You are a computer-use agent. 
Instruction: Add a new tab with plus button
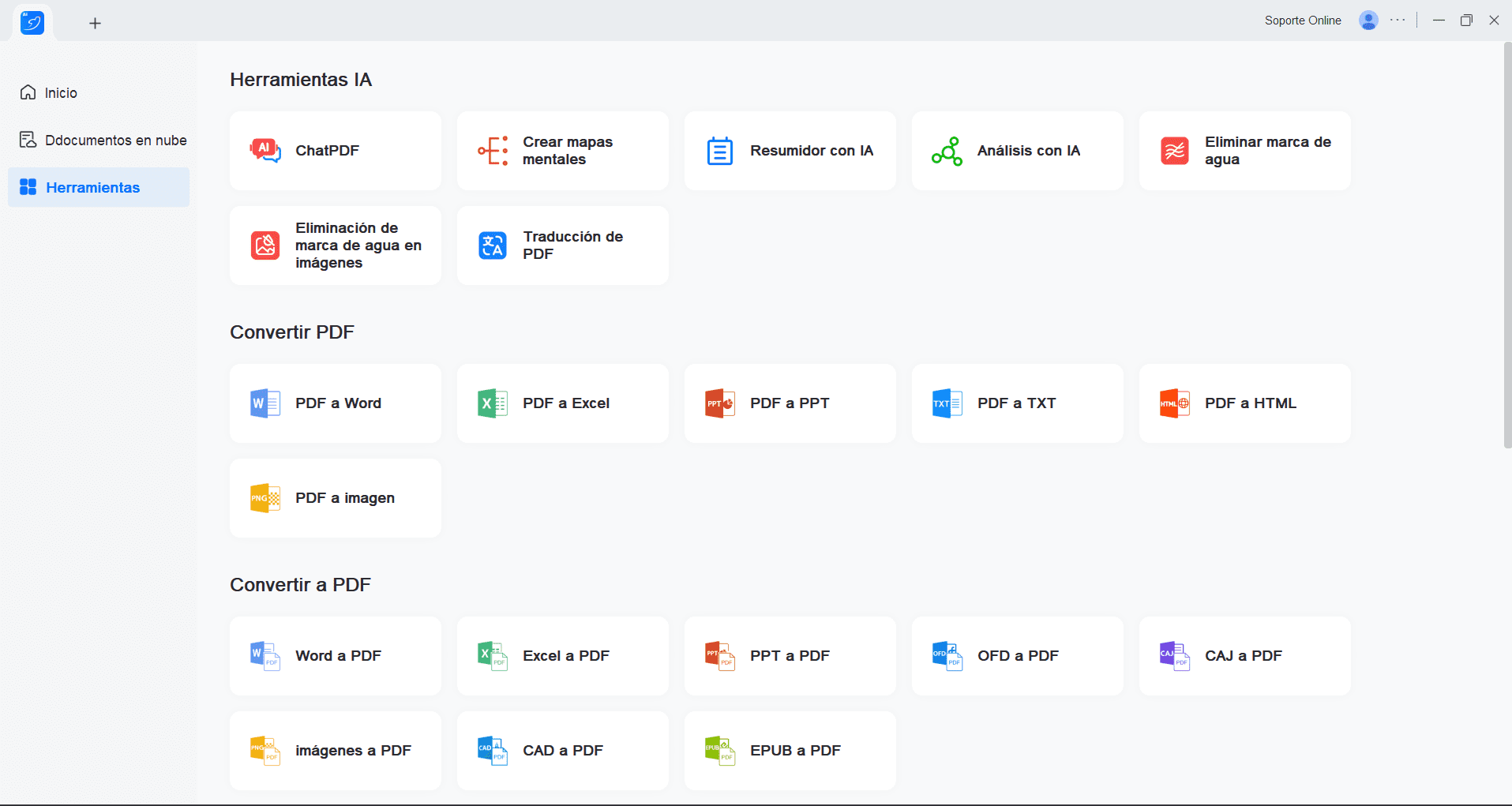[x=95, y=24]
